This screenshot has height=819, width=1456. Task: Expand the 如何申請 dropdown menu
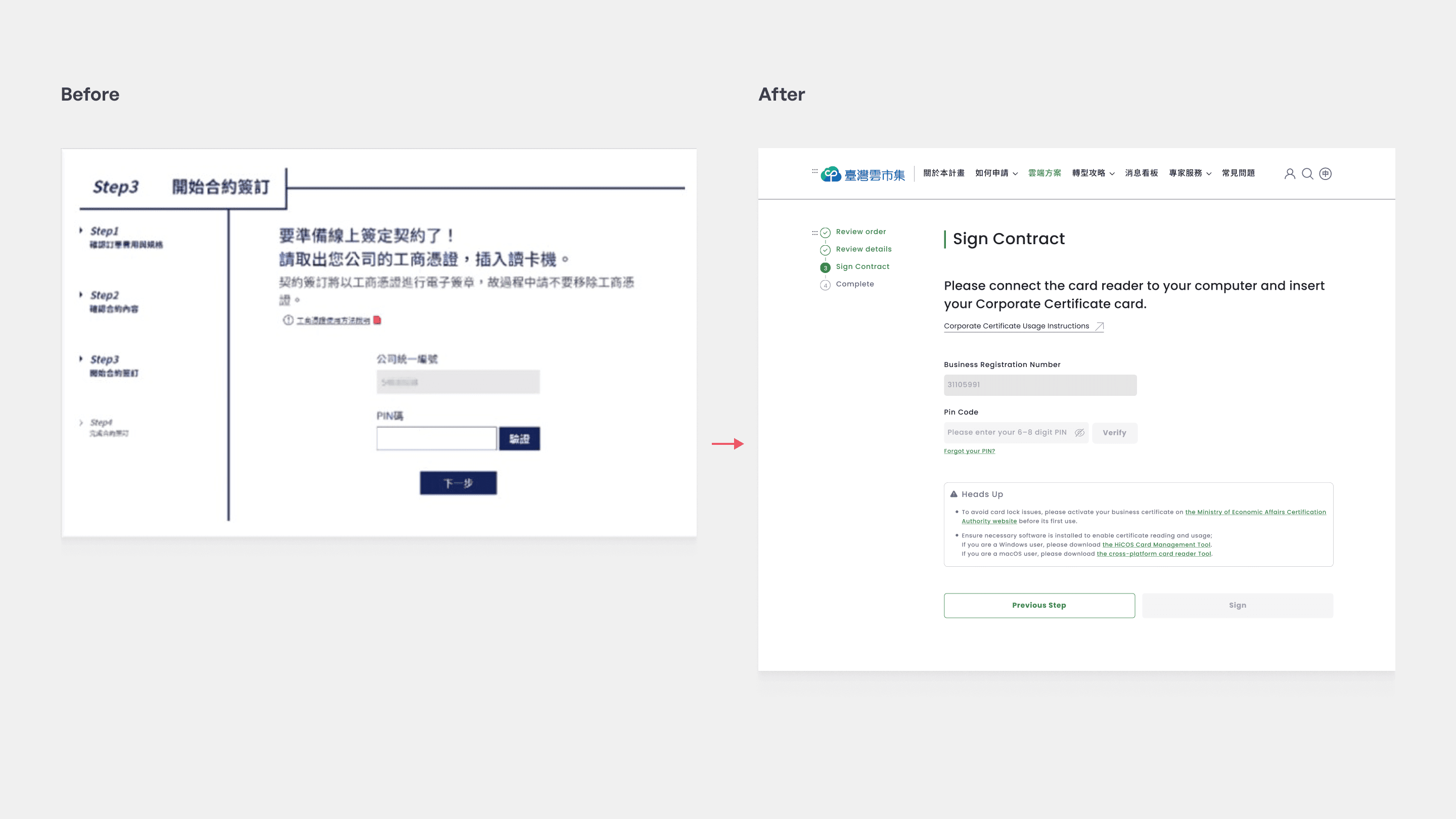coord(996,173)
